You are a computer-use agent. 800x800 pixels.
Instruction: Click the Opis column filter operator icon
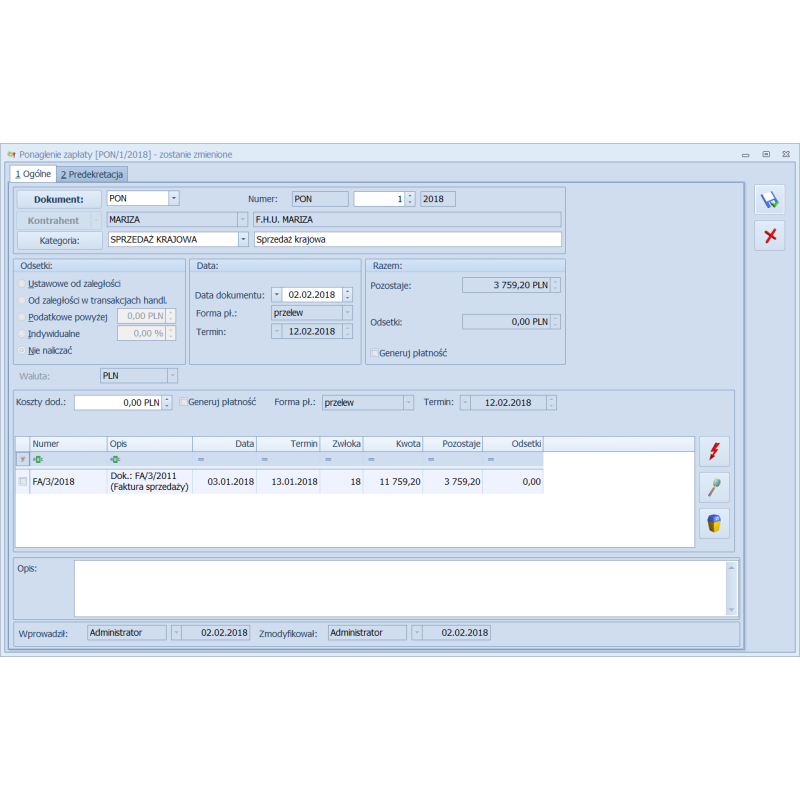(x=115, y=459)
